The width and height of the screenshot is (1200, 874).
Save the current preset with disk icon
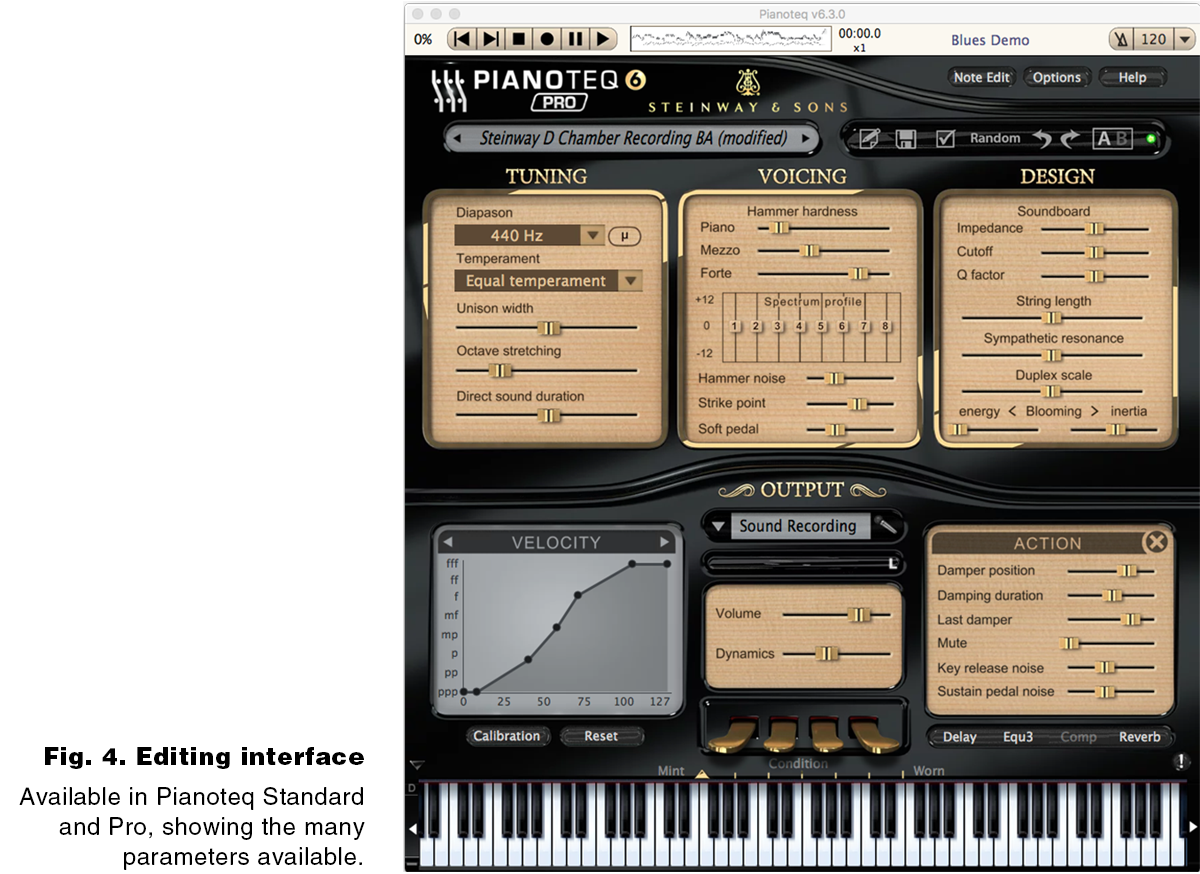[x=906, y=138]
